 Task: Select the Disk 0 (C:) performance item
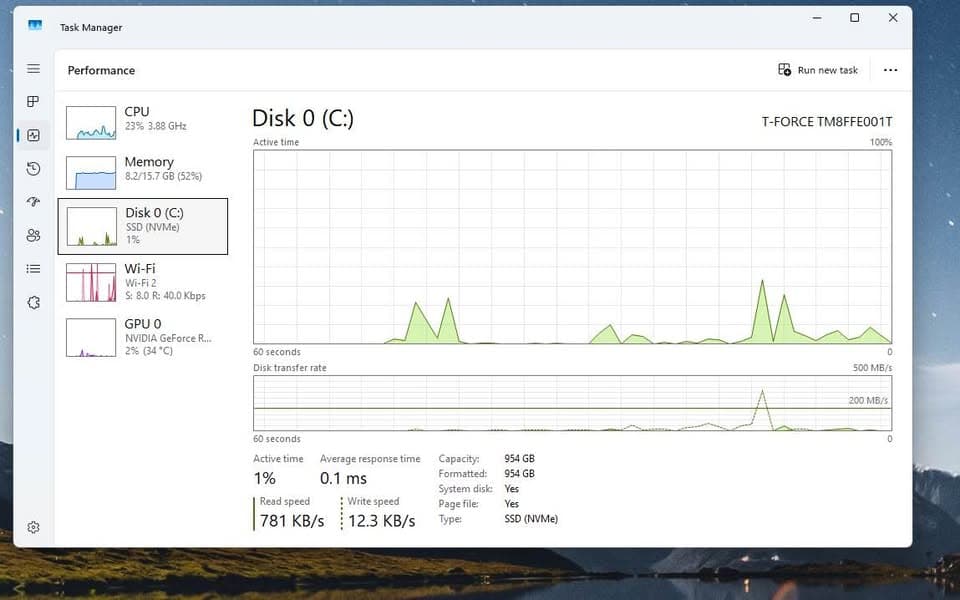[x=143, y=226]
